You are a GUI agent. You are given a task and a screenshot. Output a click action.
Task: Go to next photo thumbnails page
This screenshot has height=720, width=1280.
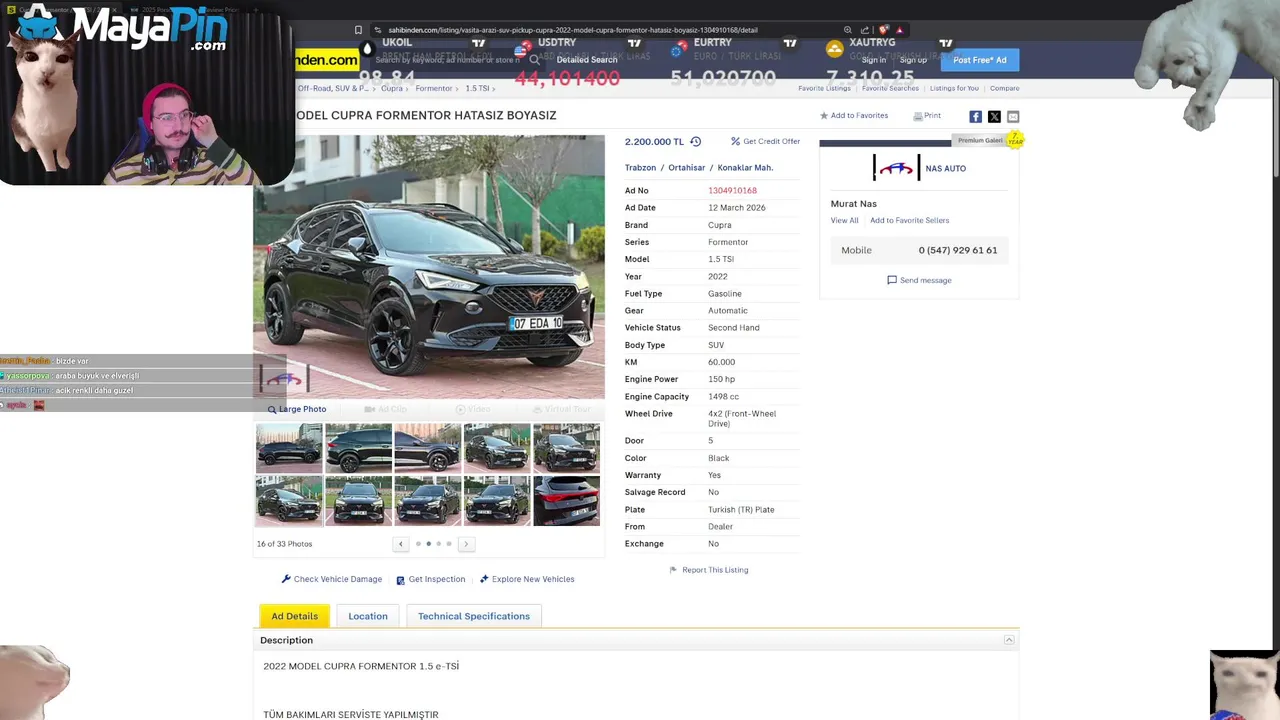point(466,544)
